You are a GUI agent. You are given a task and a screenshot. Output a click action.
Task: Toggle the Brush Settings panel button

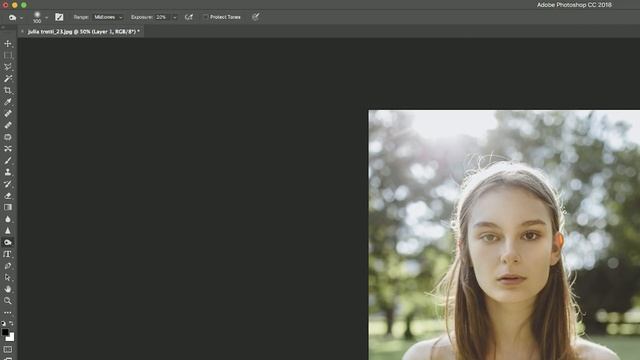click(59, 17)
